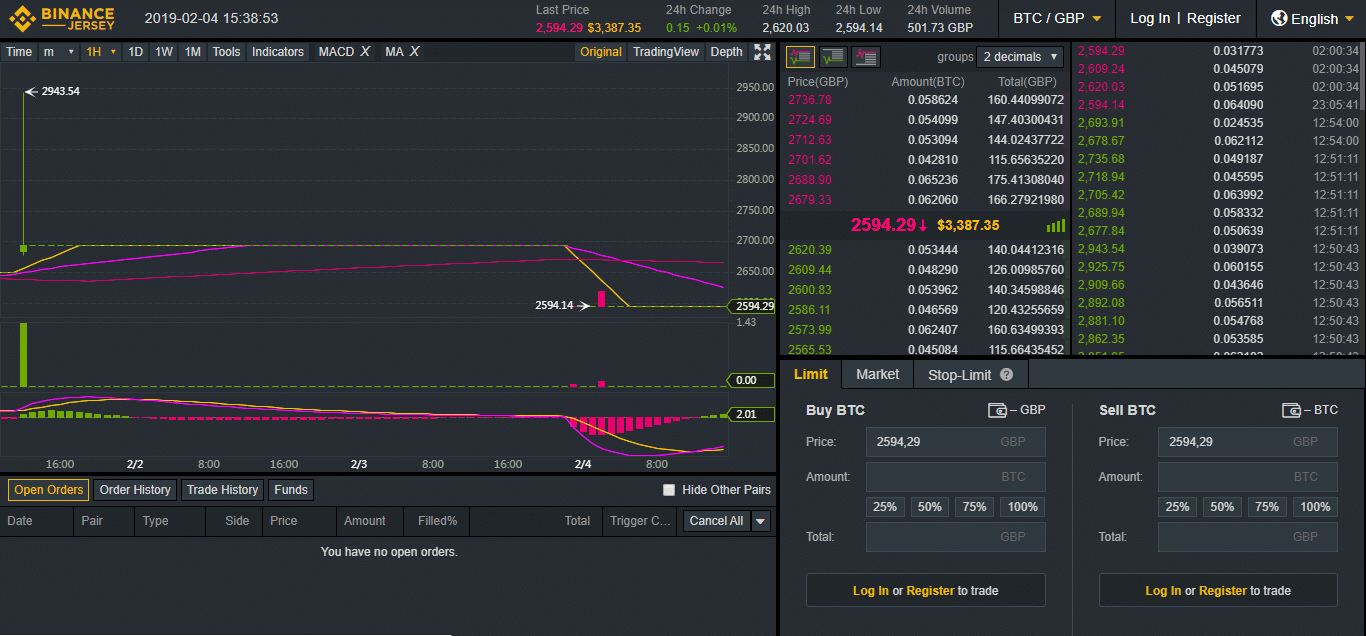Open the chart Tools menu
The height and width of the screenshot is (636, 1366).
[x=226, y=52]
